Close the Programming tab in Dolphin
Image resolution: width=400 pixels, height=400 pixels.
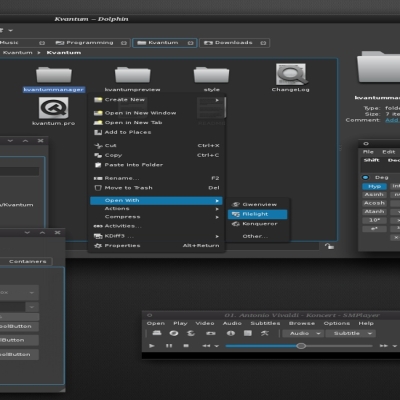(x=124, y=43)
